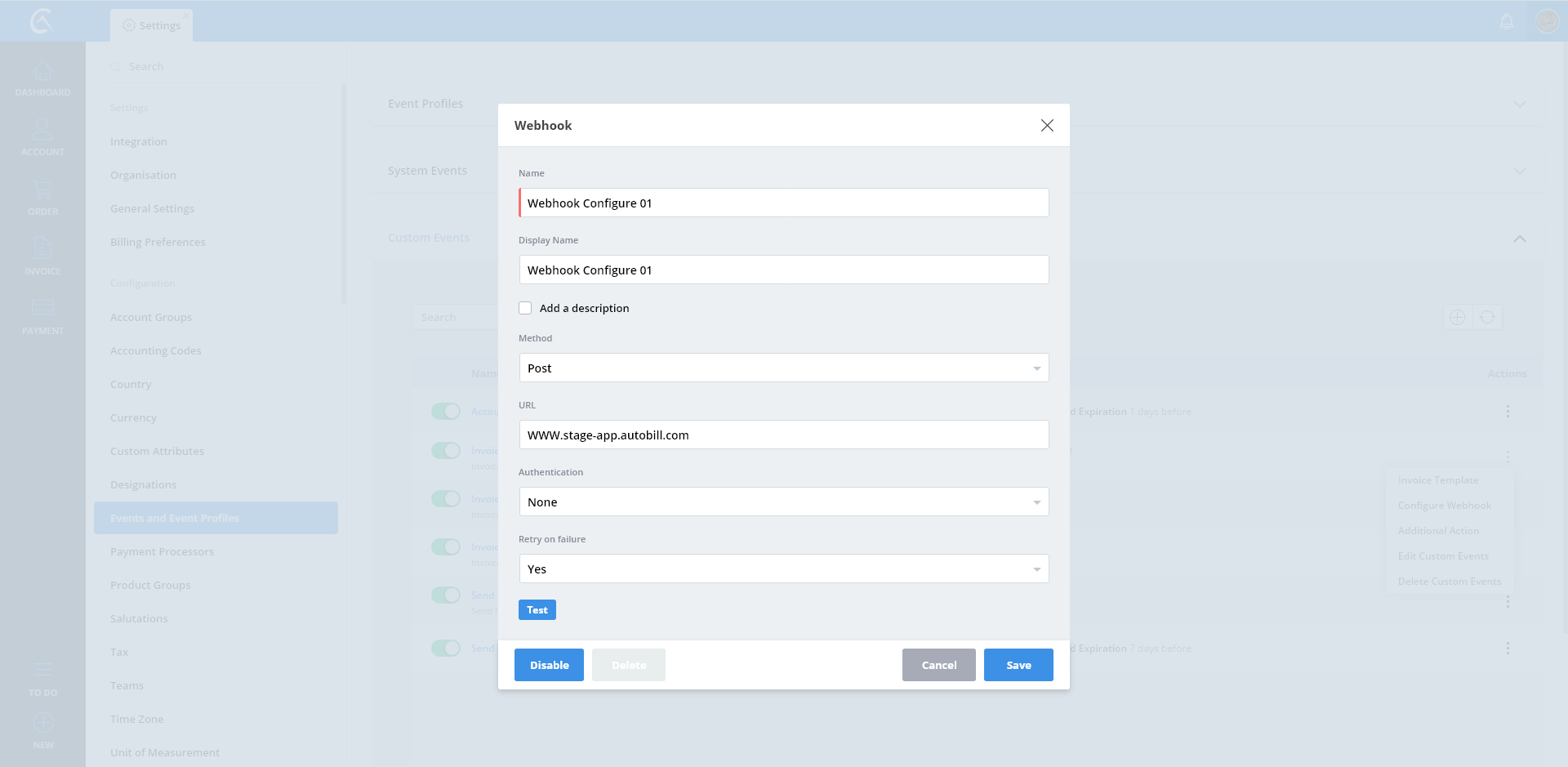Save the webhook configuration
The width and height of the screenshot is (1568, 767).
(x=1018, y=665)
